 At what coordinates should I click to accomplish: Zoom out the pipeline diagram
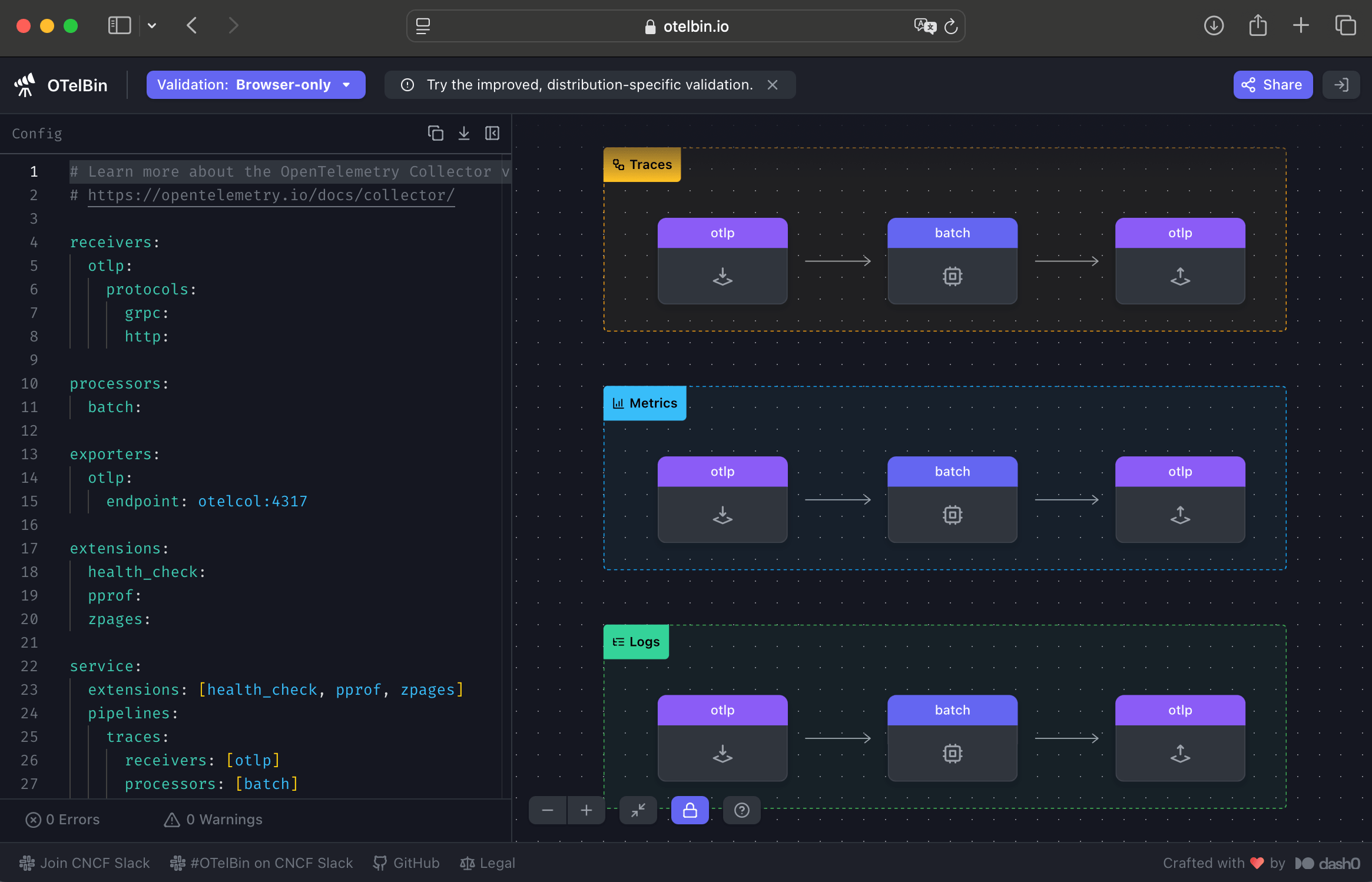pos(548,811)
